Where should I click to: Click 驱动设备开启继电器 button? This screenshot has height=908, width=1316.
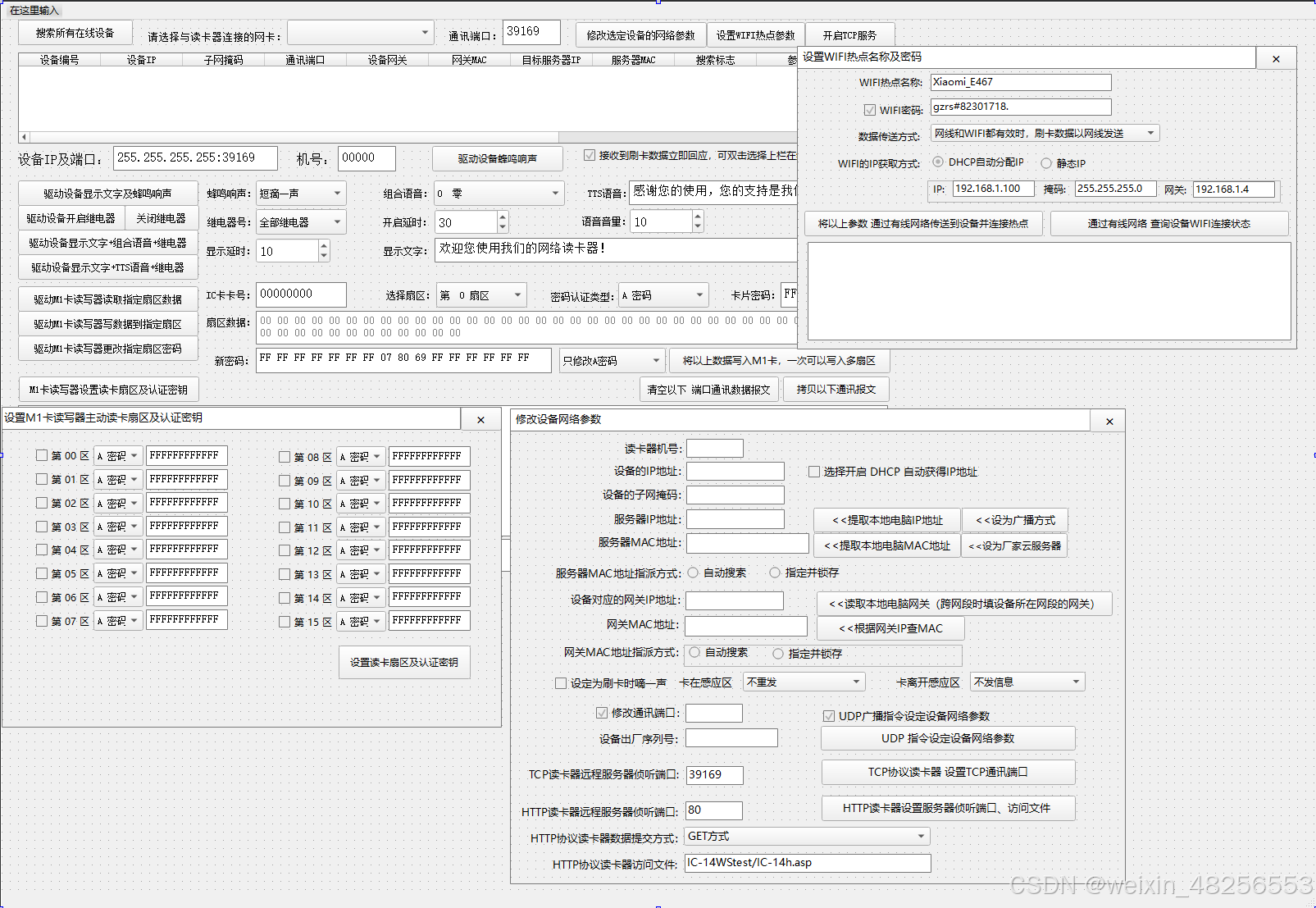(71, 218)
